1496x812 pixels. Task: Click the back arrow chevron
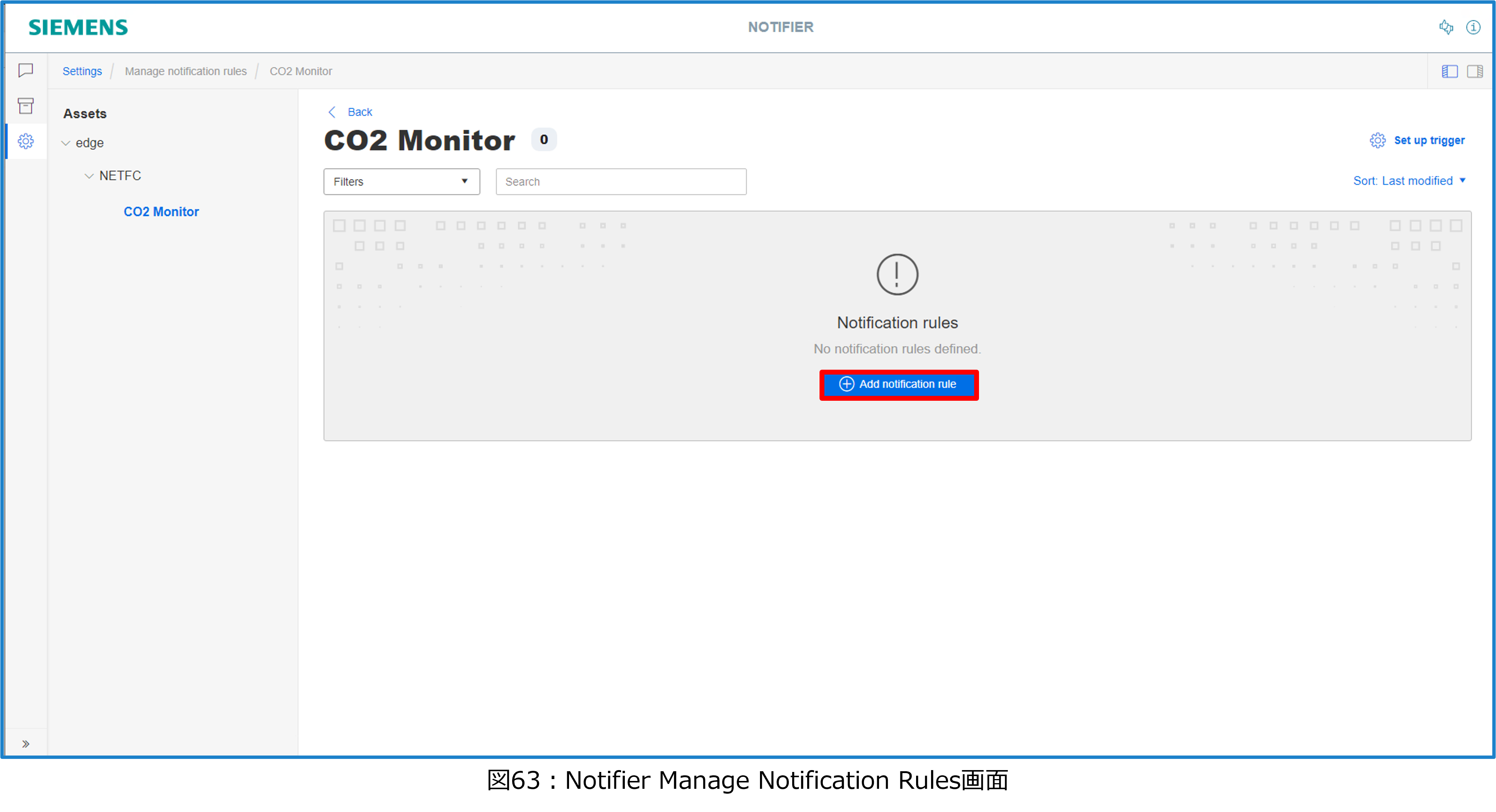pos(332,112)
